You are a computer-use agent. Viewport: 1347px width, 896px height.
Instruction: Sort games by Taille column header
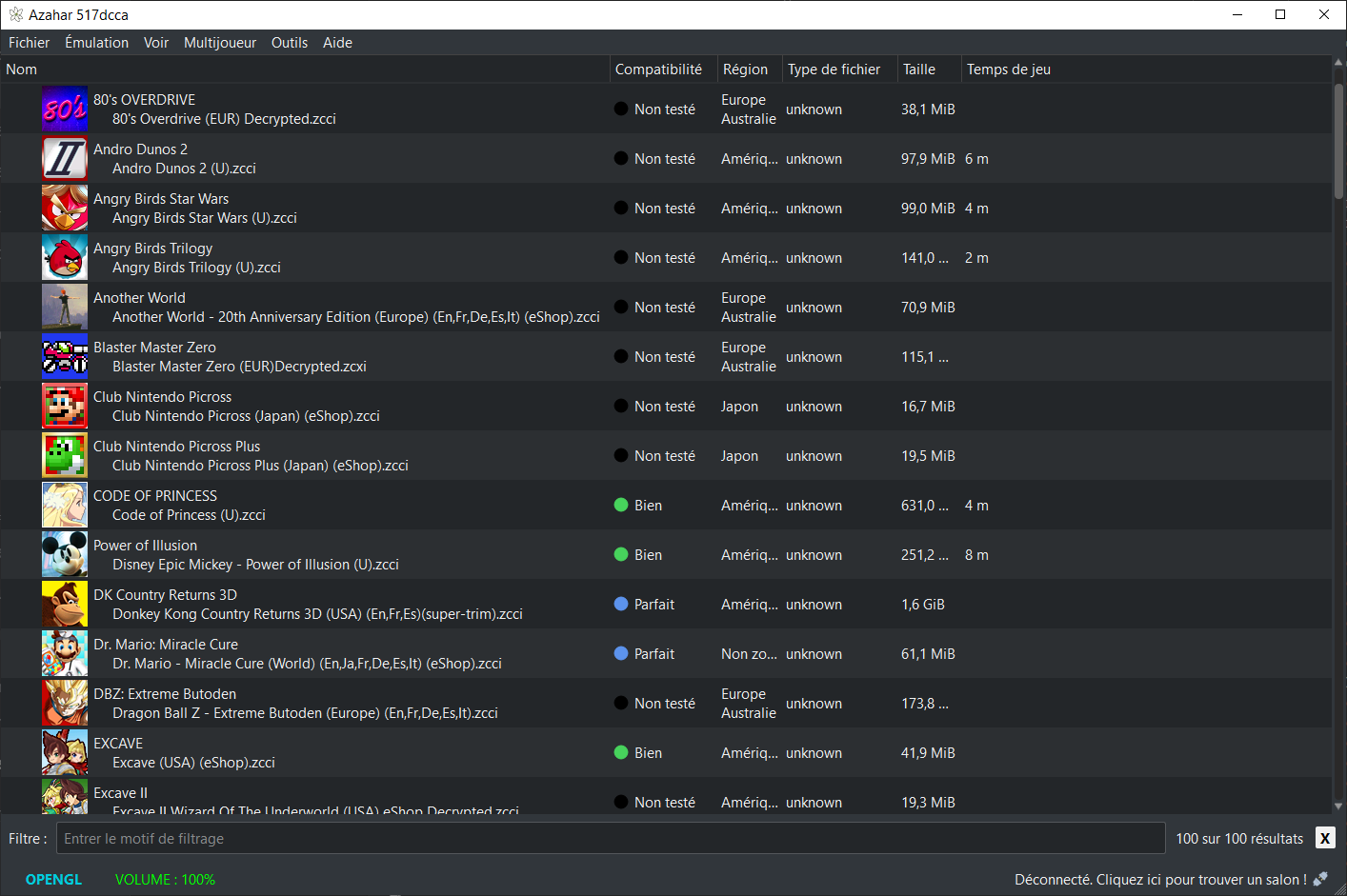pyautogui.click(x=919, y=70)
